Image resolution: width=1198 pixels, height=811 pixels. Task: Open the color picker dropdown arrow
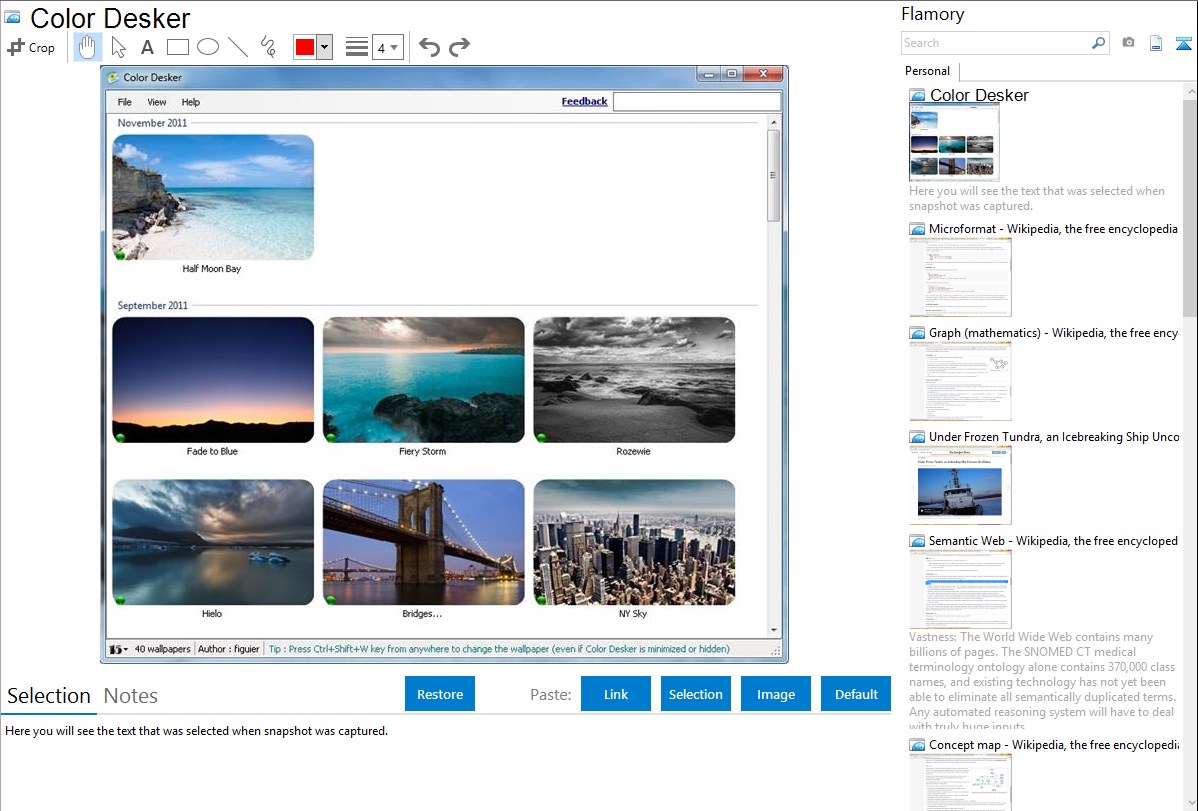(324, 47)
